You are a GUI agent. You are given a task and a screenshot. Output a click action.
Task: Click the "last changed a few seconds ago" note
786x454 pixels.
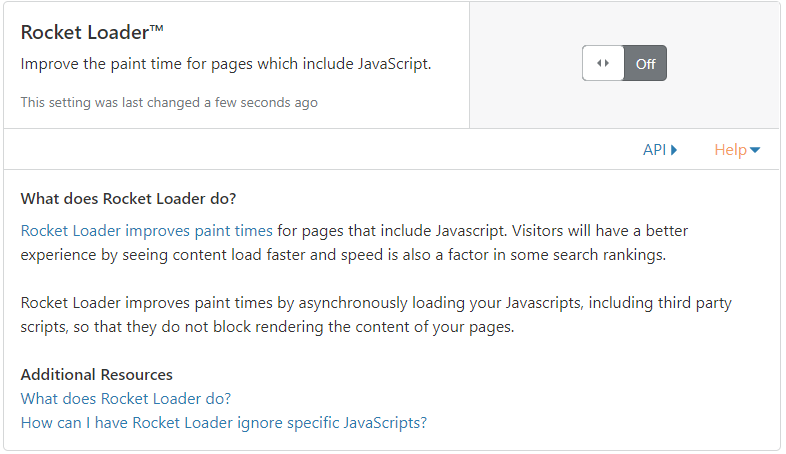coord(169,102)
